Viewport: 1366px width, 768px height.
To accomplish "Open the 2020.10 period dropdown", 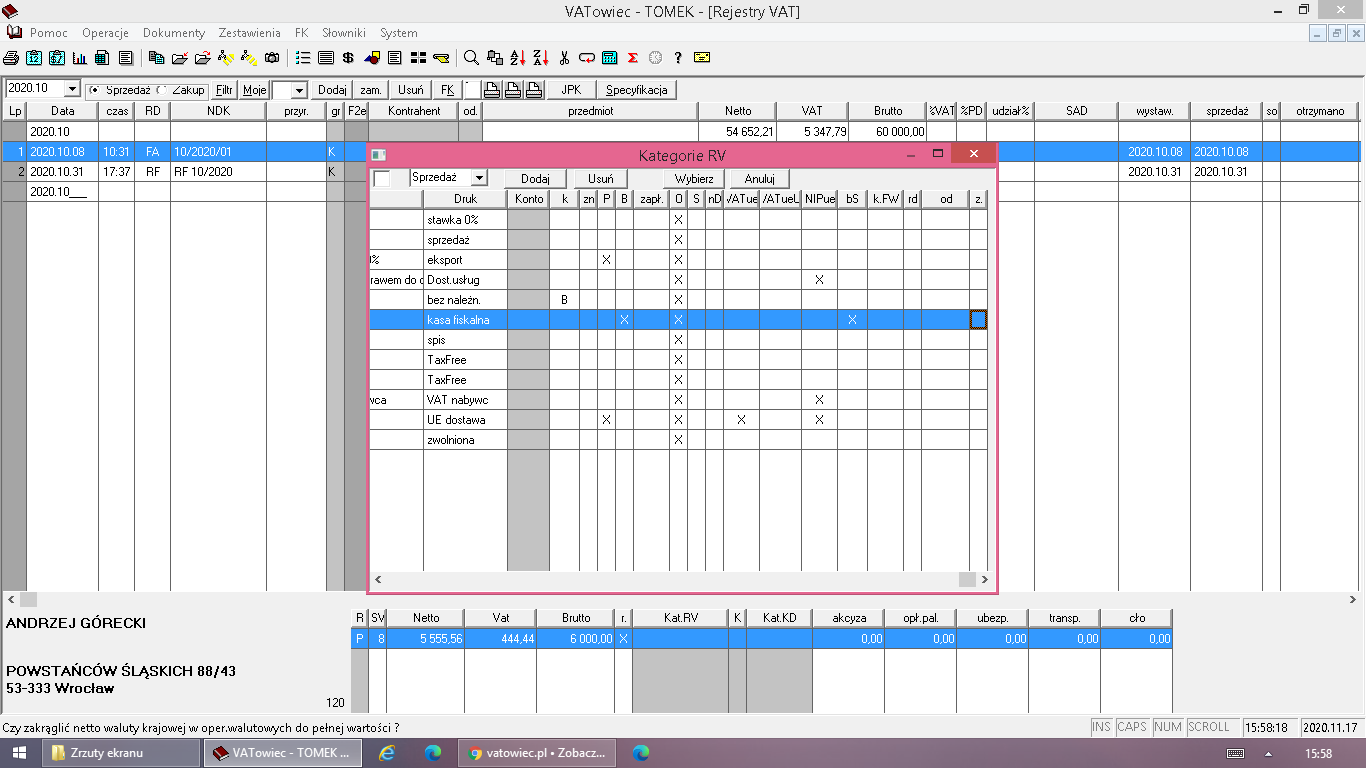I will [x=71, y=90].
